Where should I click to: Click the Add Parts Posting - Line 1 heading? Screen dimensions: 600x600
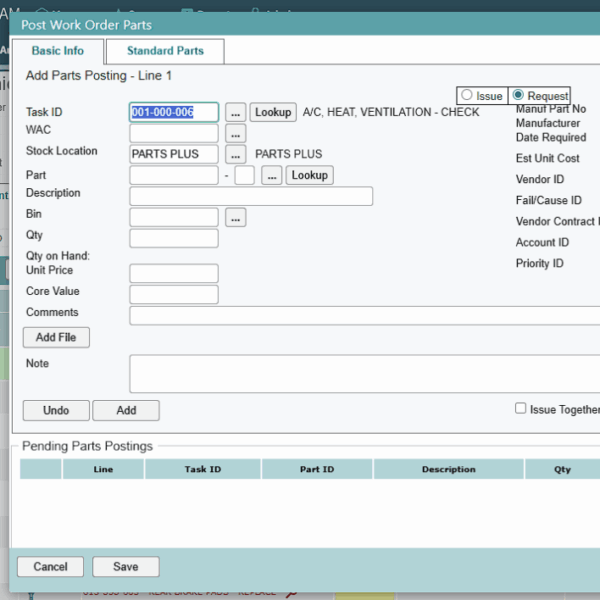[x=98, y=76]
